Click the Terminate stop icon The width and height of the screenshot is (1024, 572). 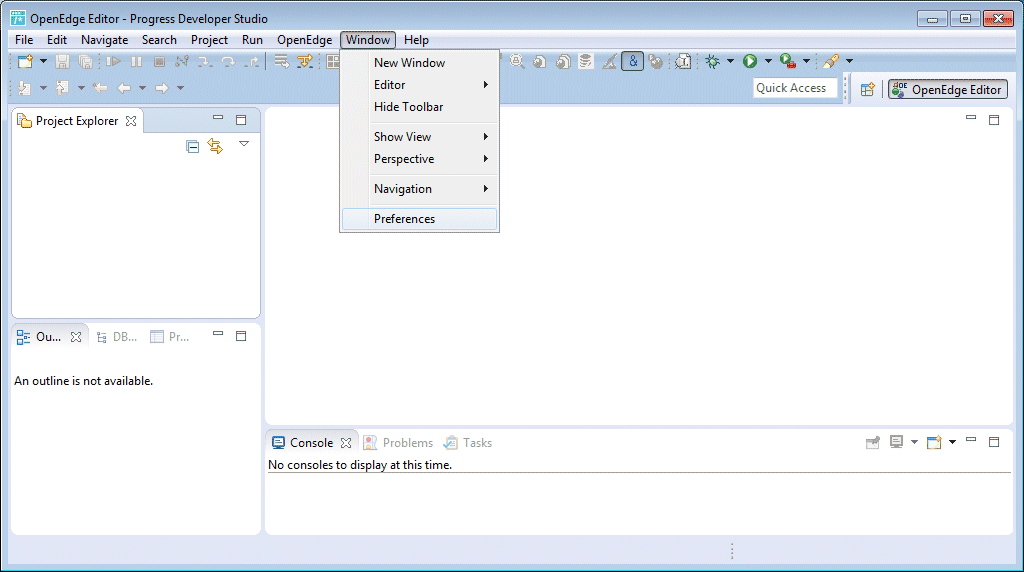point(159,61)
